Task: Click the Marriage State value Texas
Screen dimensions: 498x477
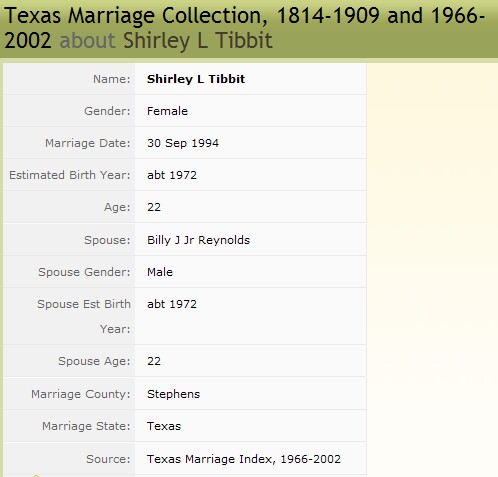Action: tap(164, 426)
